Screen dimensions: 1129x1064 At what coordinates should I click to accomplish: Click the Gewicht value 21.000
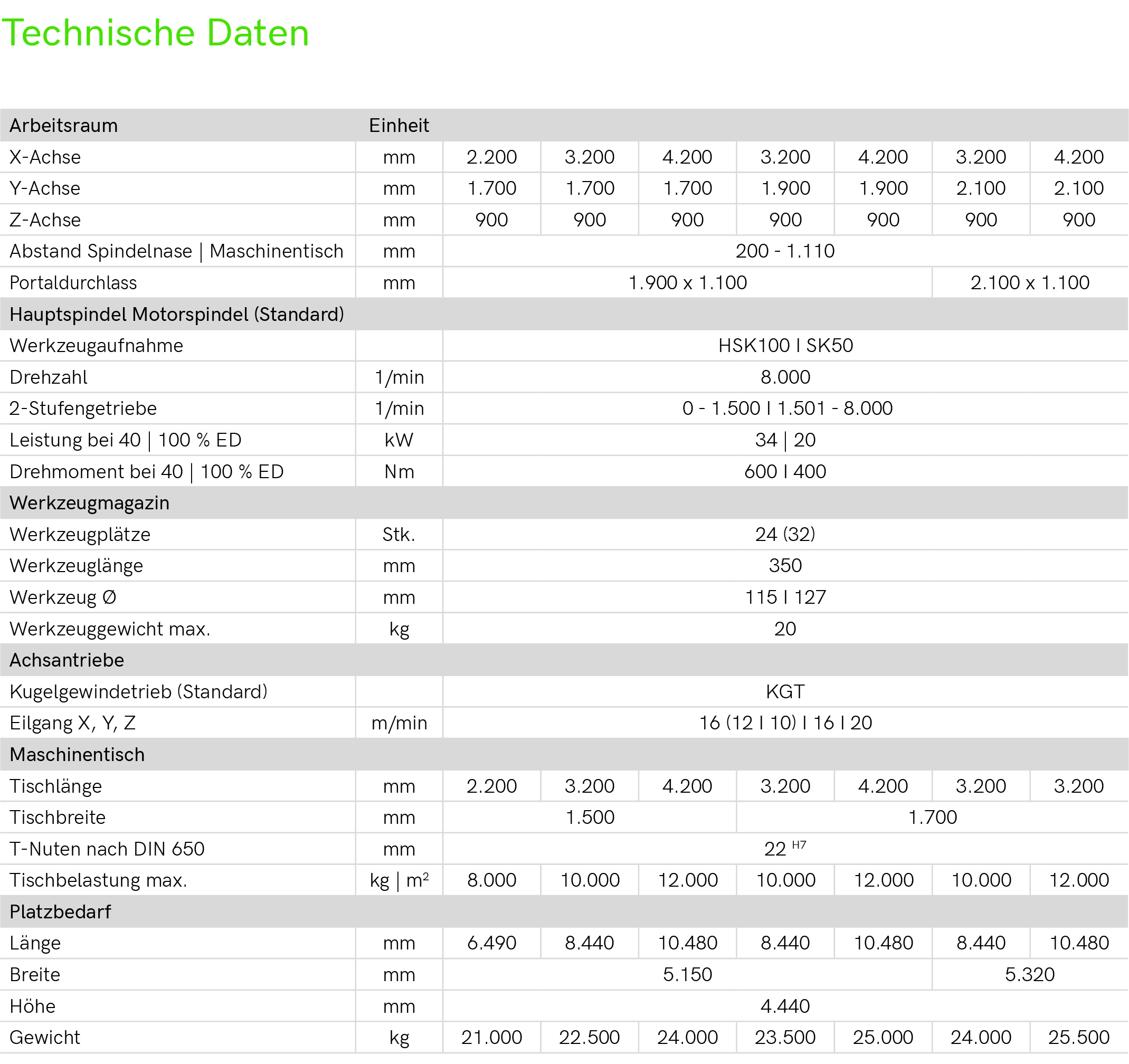[492, 1038]
